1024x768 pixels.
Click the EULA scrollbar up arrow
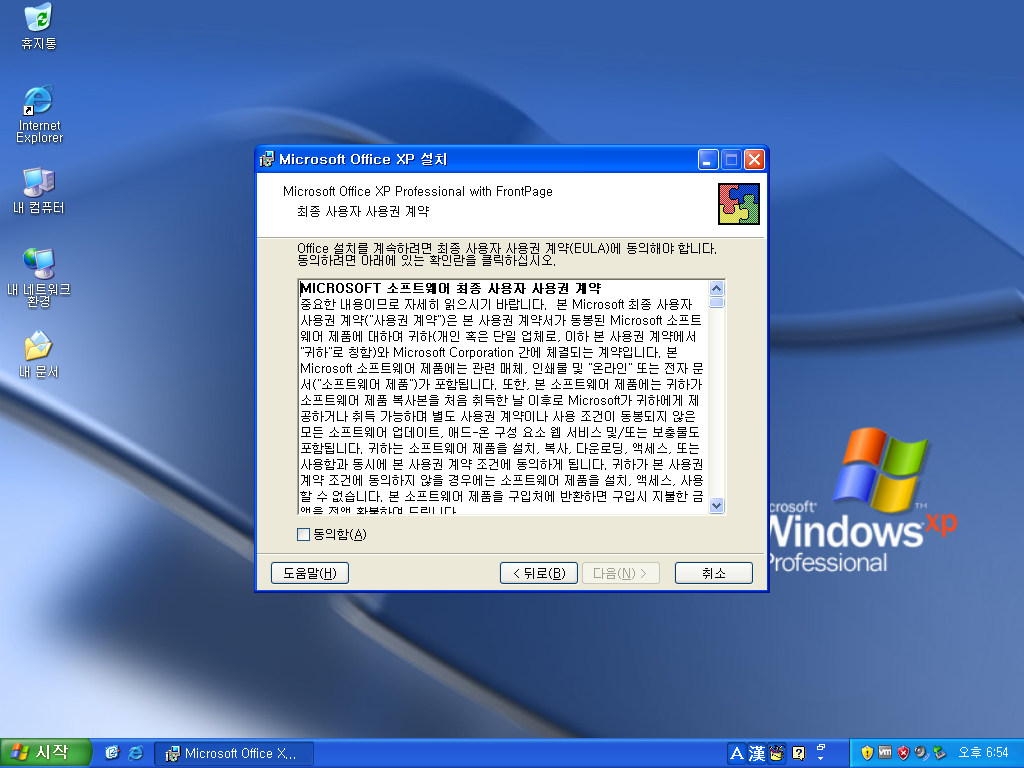coord(716,289)
